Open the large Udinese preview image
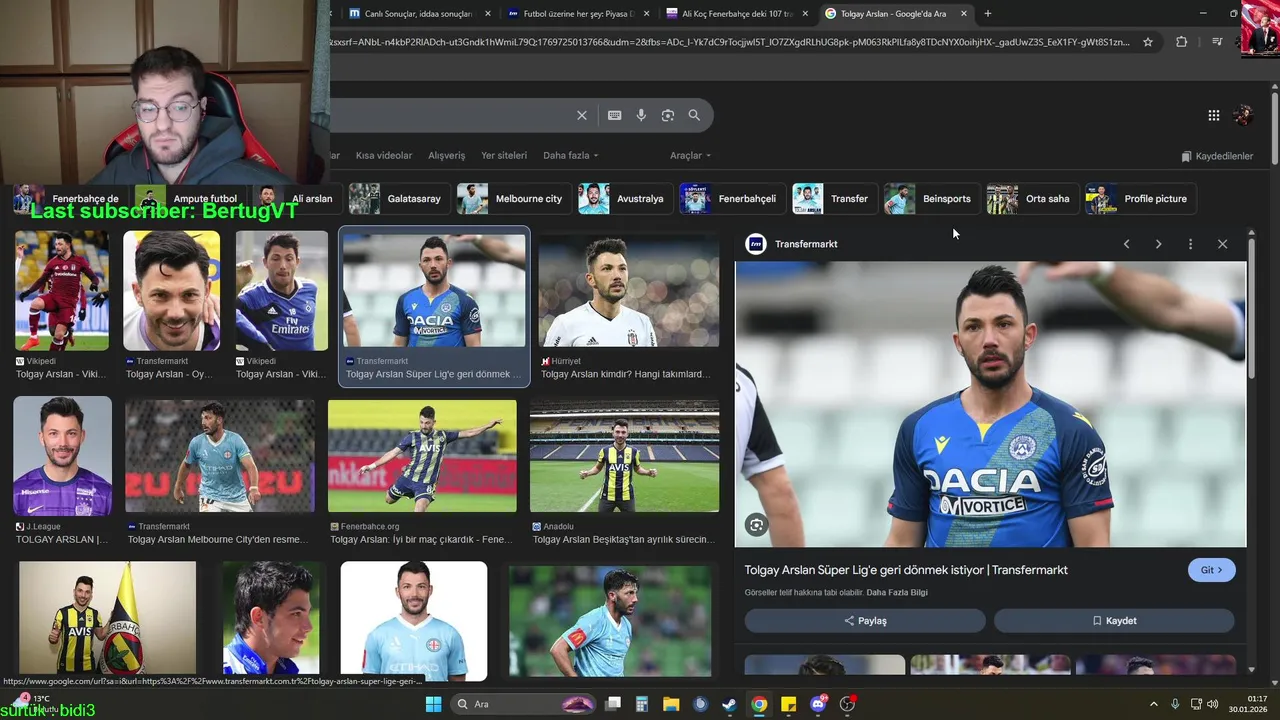The height and width of the screenshot is (720, 1280). click(991, 404)
